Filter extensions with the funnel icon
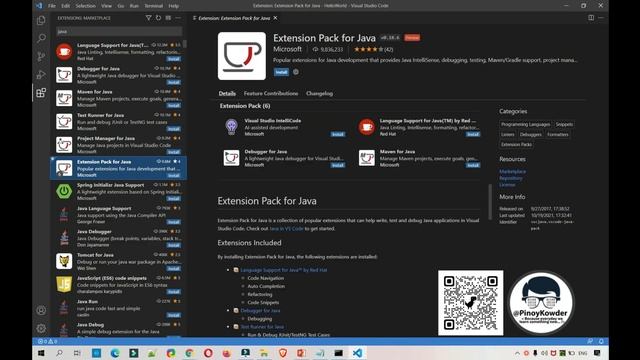The image size is (640, 360). [x=149, y=18]
